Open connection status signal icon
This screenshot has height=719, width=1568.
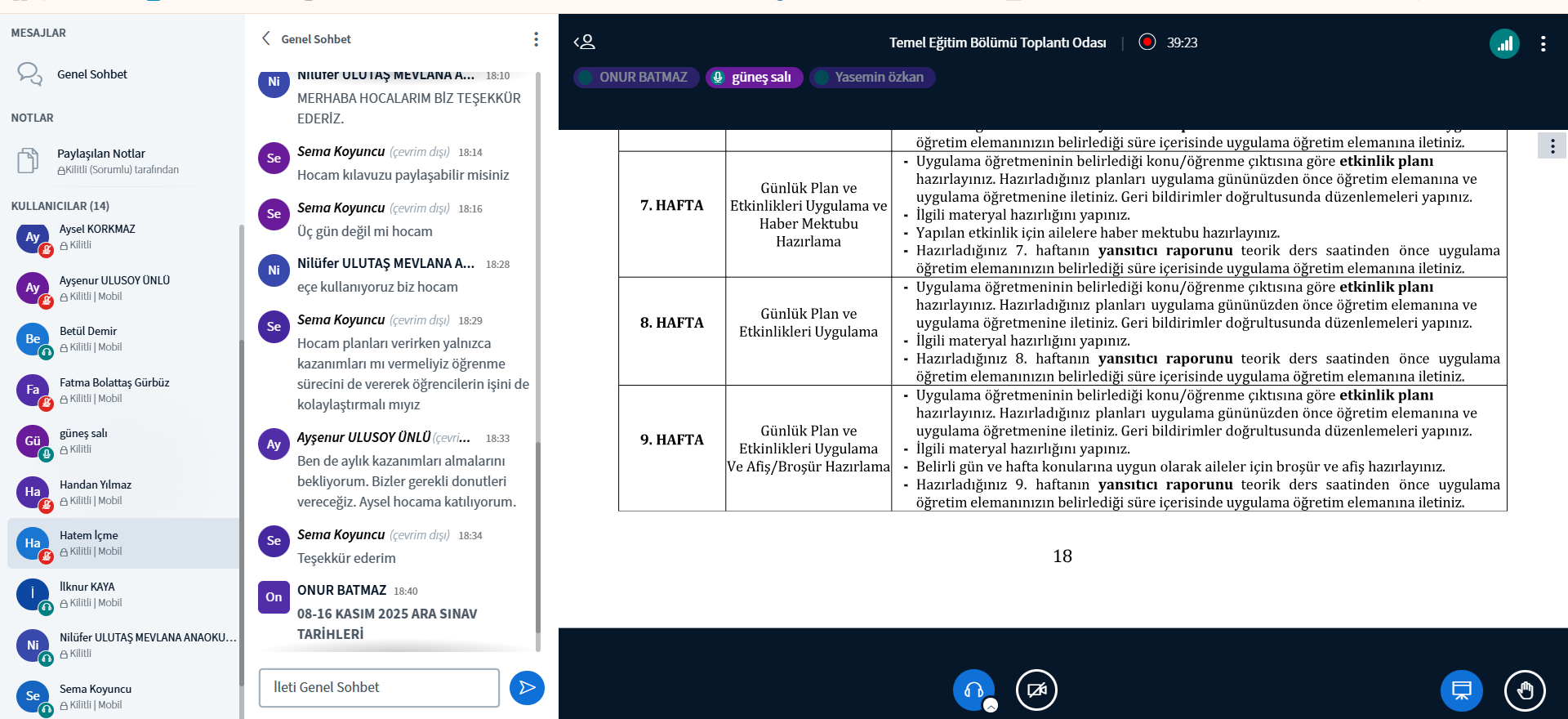1503,43
